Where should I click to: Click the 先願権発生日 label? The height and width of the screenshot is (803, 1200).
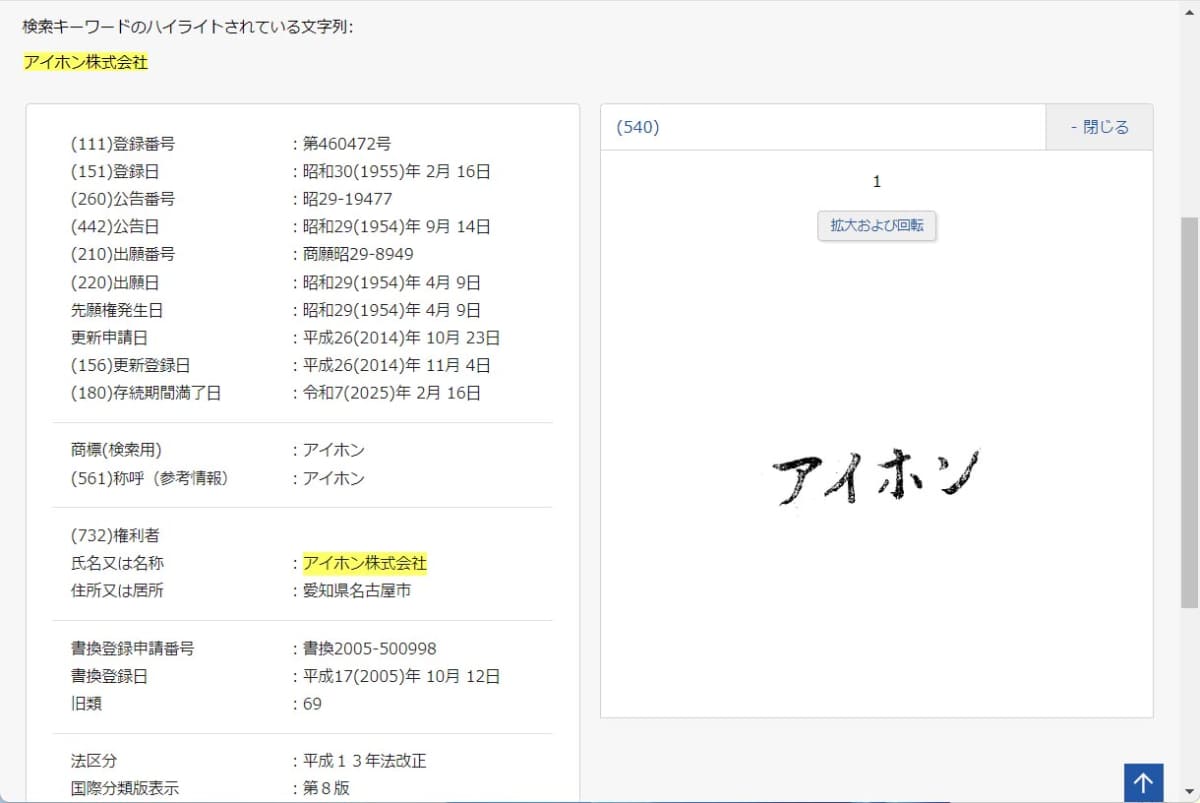tap(117, 310)
